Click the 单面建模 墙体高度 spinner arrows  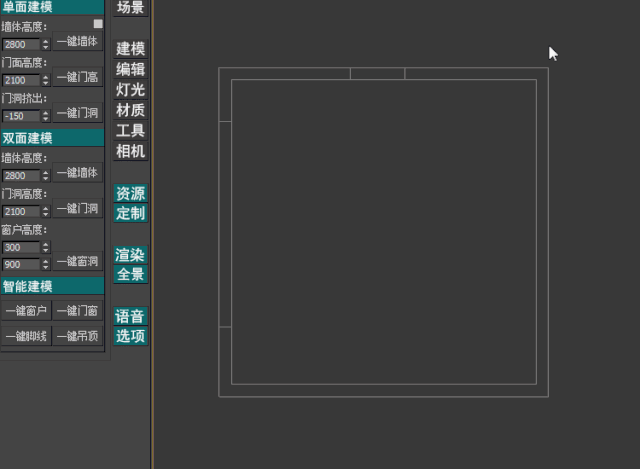(46, 44)
